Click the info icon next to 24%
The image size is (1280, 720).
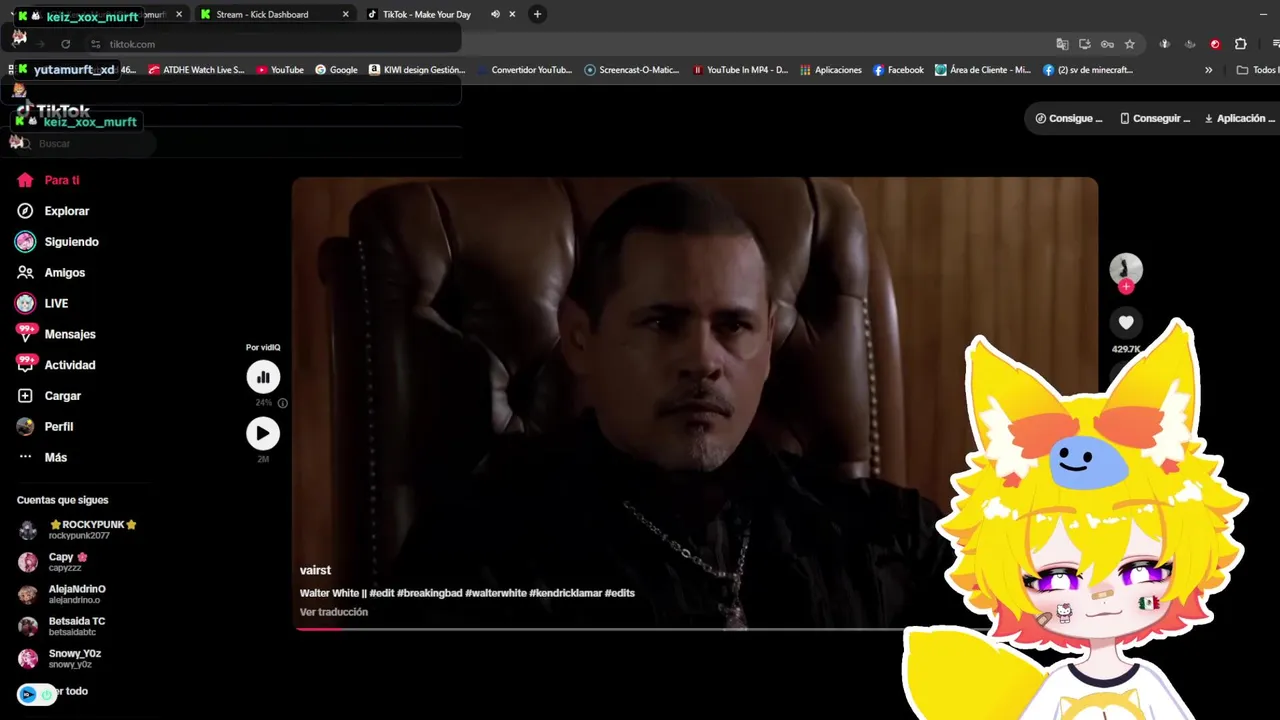pyautogui.click(x=283, y=403)
